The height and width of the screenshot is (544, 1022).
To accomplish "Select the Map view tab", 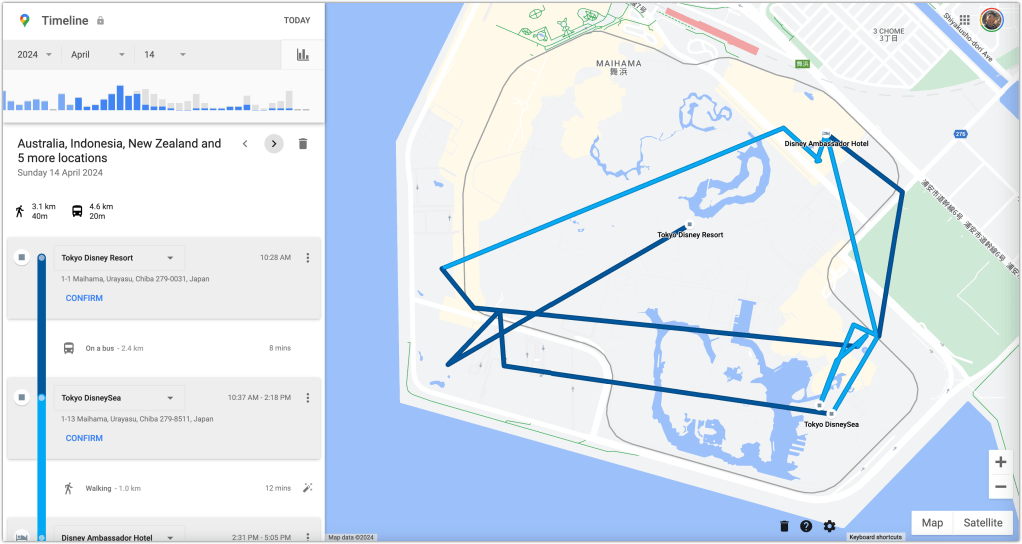I will (x=932, y=523).
